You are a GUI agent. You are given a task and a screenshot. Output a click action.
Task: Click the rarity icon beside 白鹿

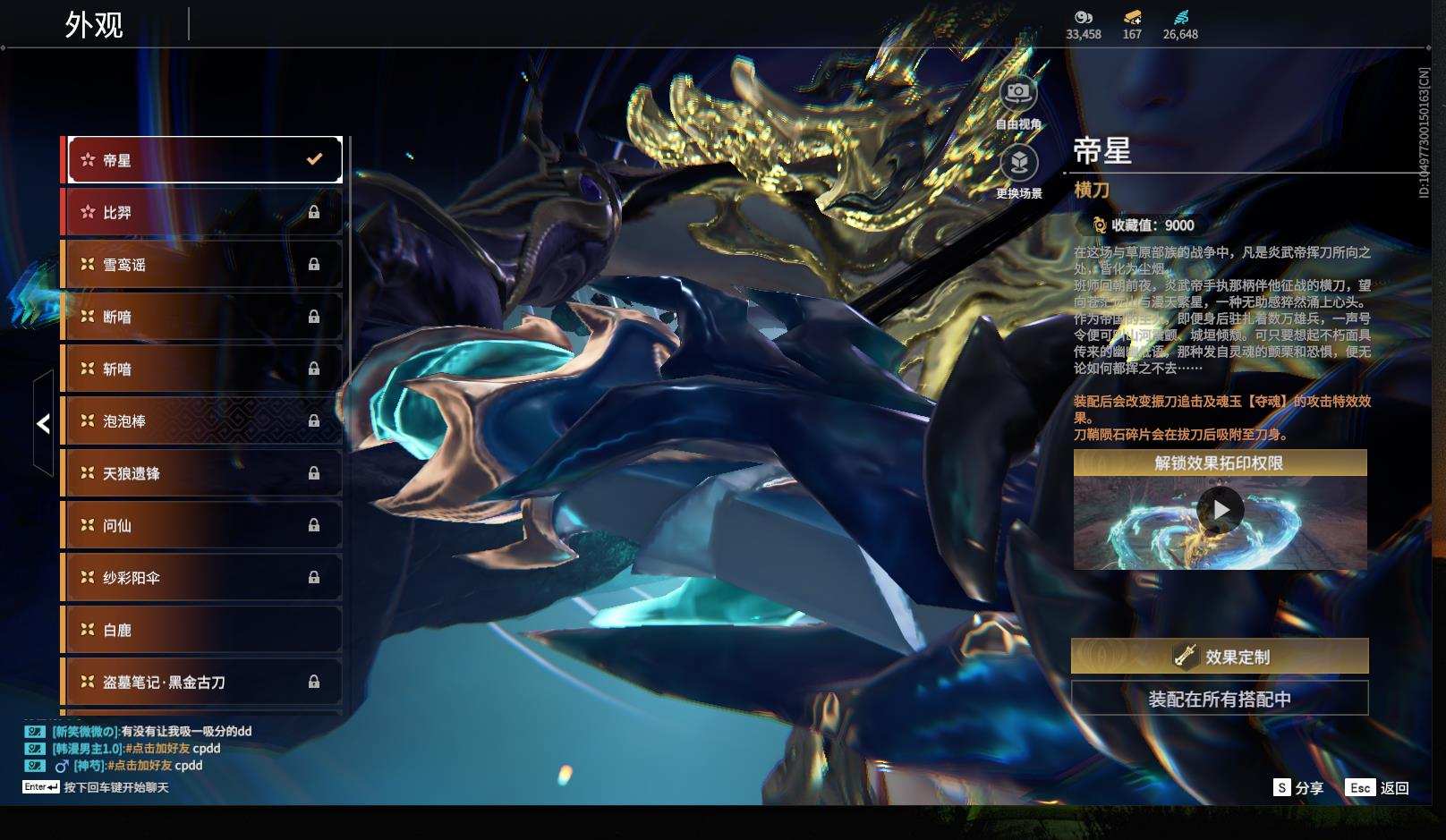(88, 630)
